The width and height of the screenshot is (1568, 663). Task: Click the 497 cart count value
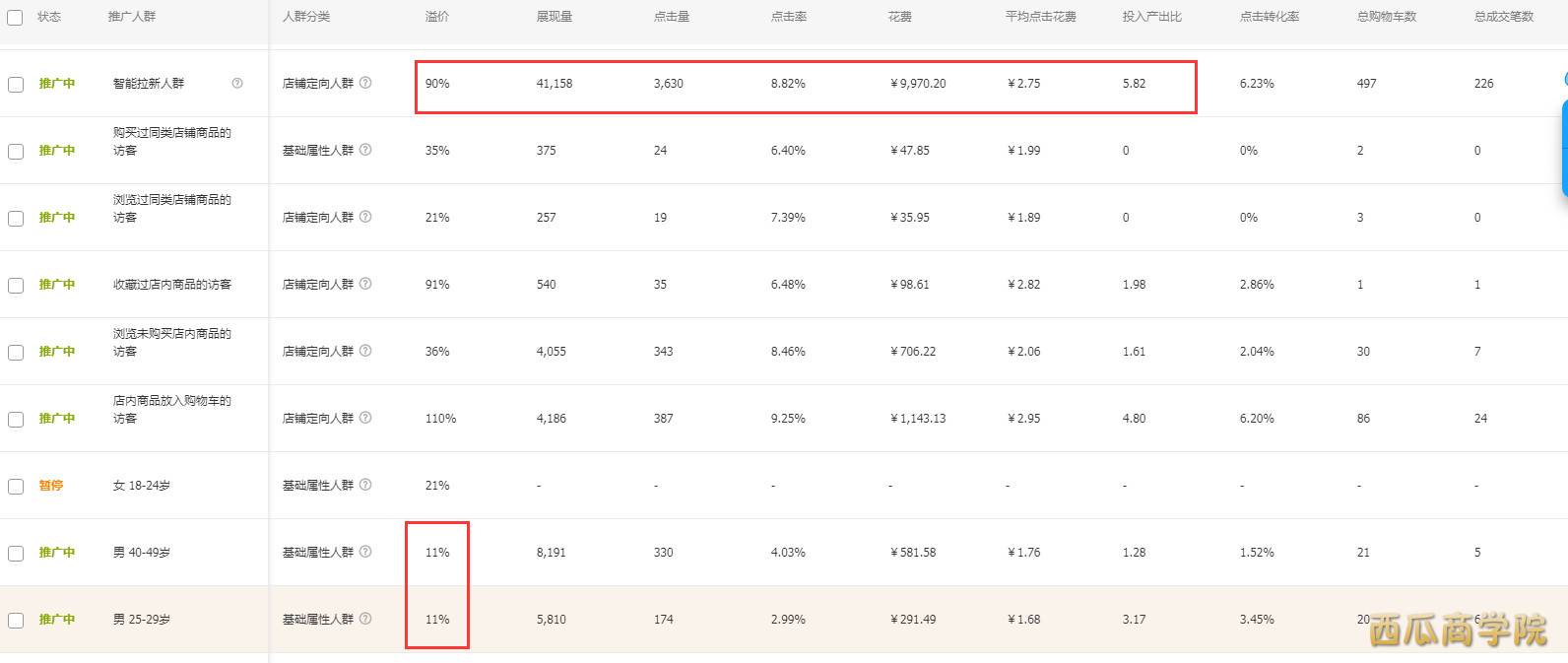pyautogui.click(x=1367, y=84)
